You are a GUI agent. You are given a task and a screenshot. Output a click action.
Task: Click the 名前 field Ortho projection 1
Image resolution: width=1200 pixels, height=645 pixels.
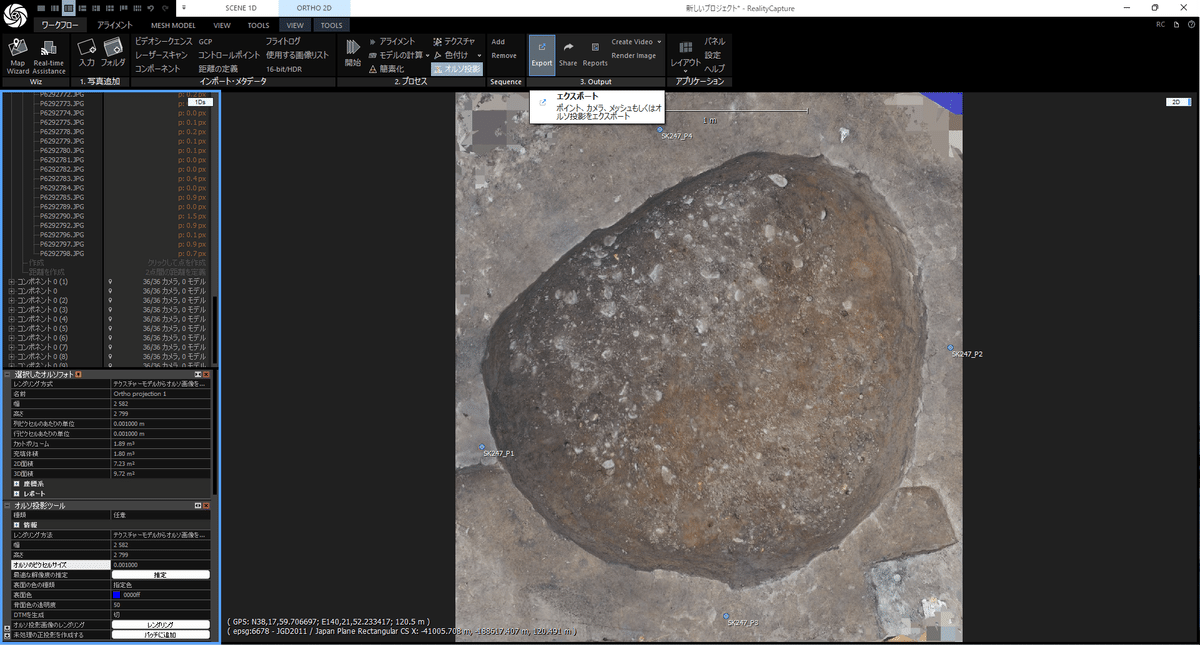(160, 394)
